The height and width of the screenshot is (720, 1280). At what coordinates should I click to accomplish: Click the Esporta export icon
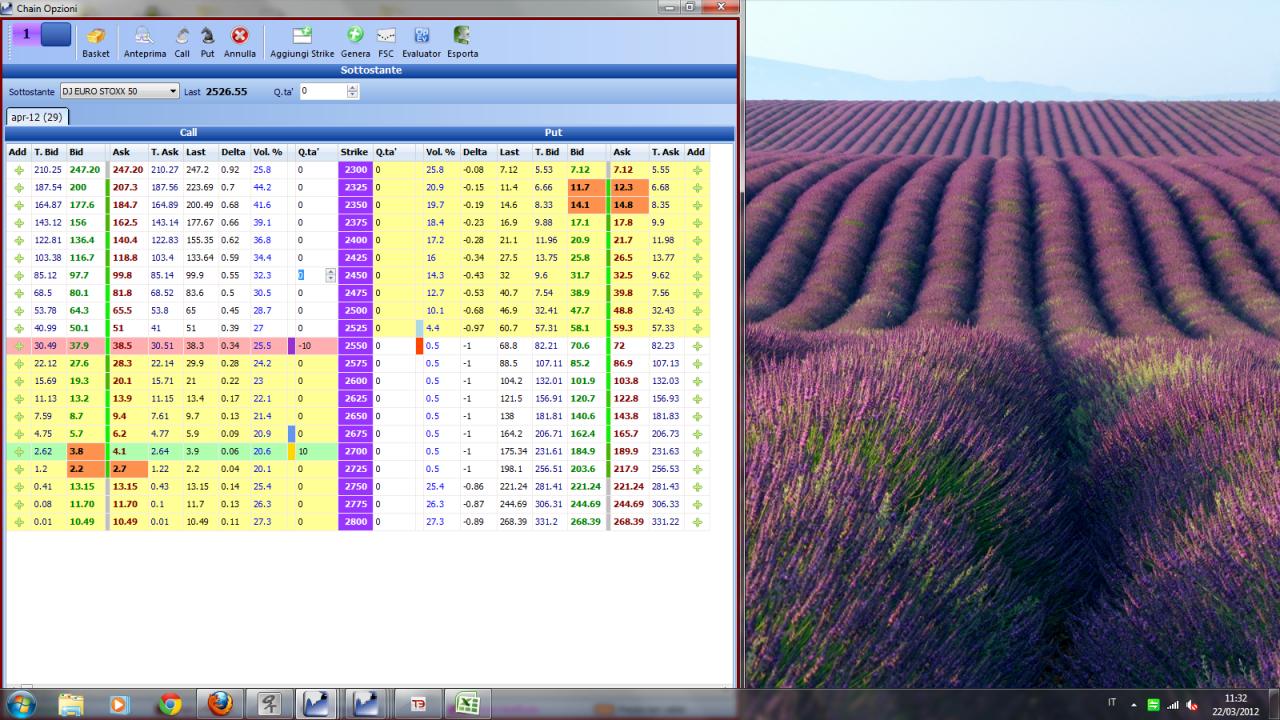(462, 42)
